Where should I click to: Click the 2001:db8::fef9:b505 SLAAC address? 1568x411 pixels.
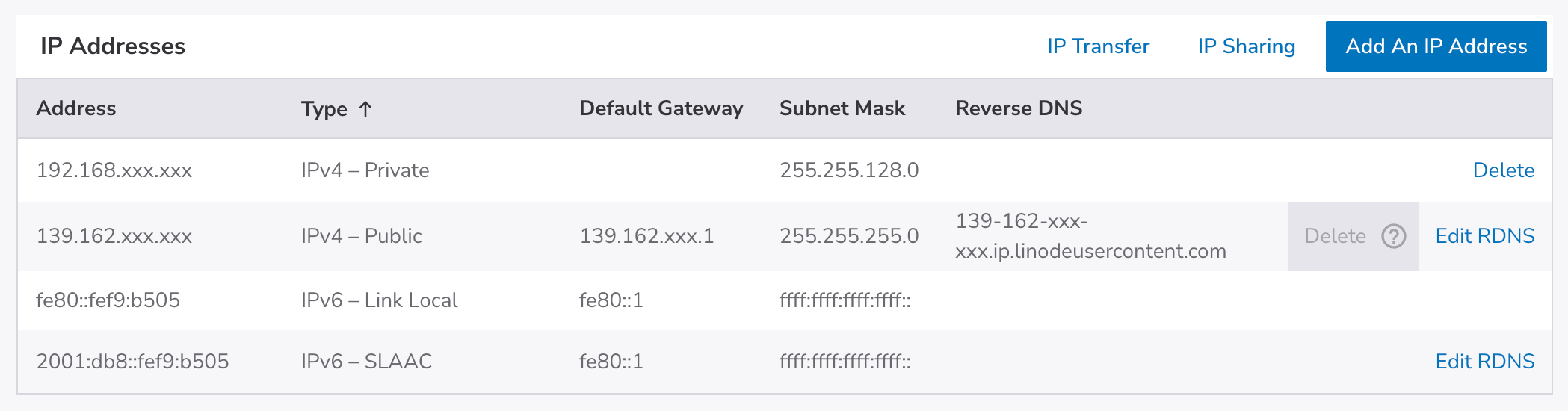click(x=132, y=362)
